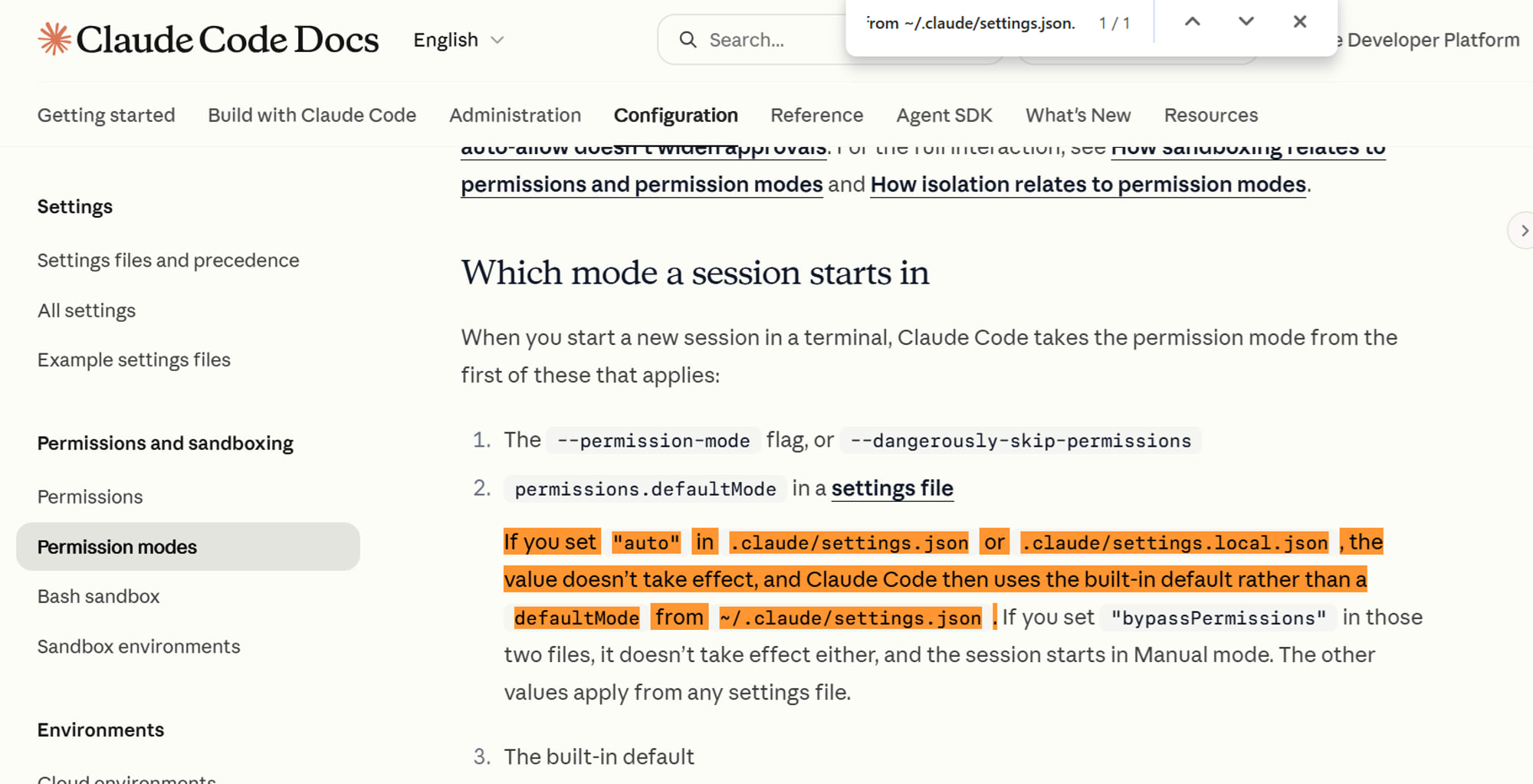Click the Settings sidebar section heading

[x=75, y=207]
